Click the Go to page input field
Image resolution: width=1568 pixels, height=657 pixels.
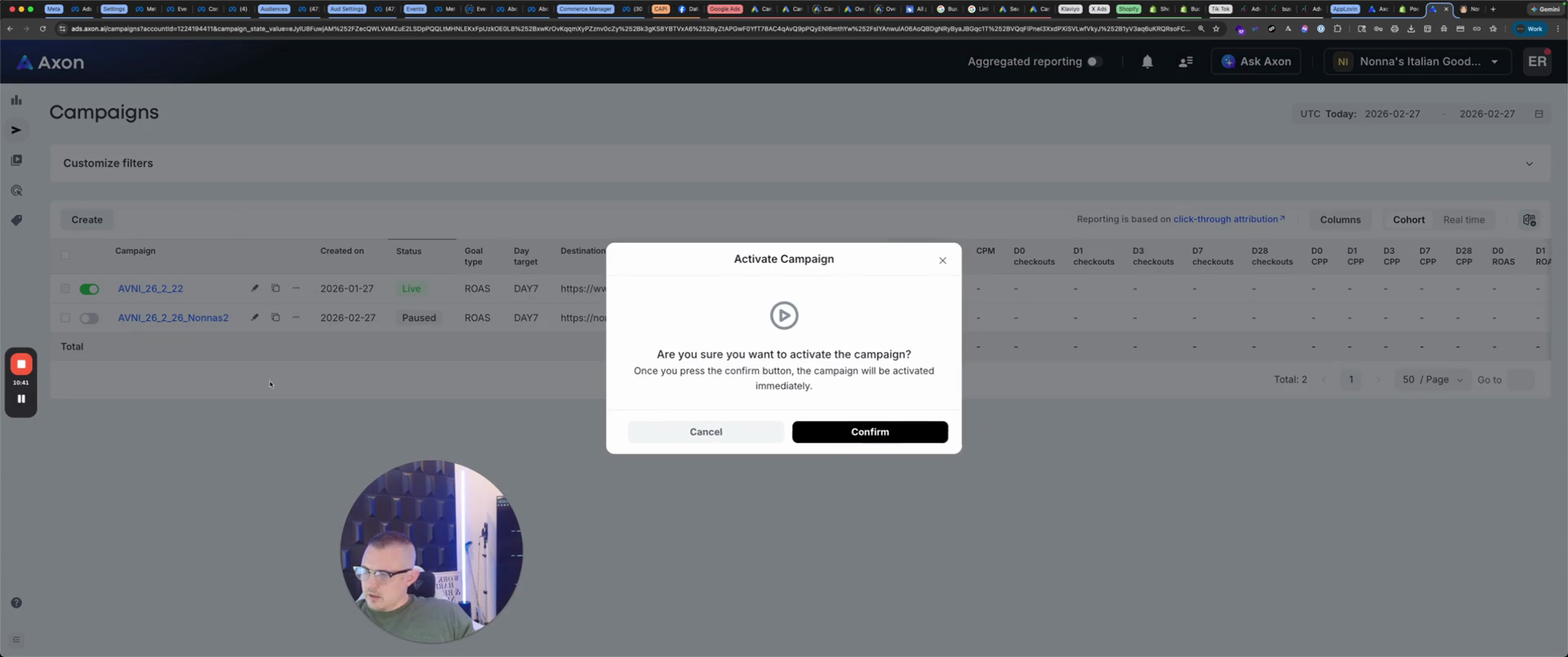[1520, 380]
